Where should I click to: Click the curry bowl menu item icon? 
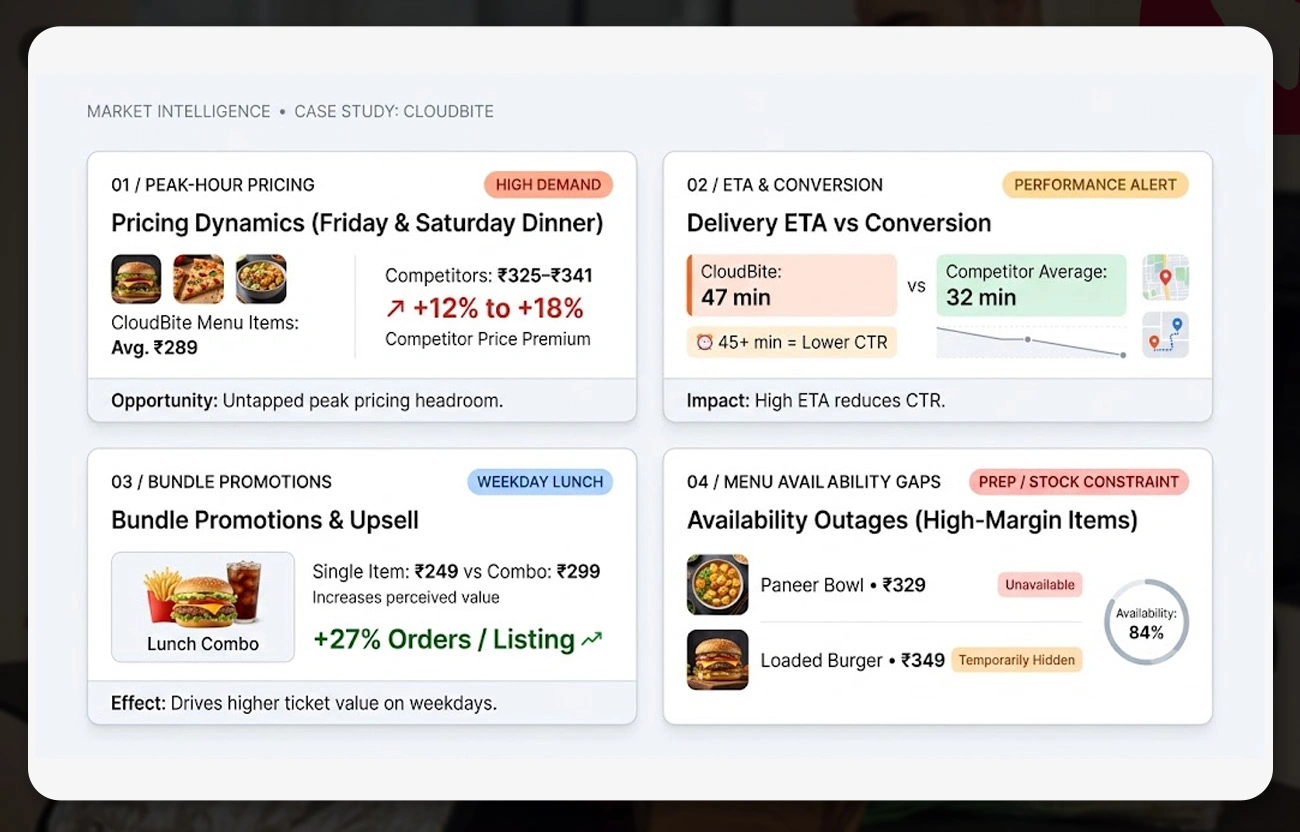261,279
